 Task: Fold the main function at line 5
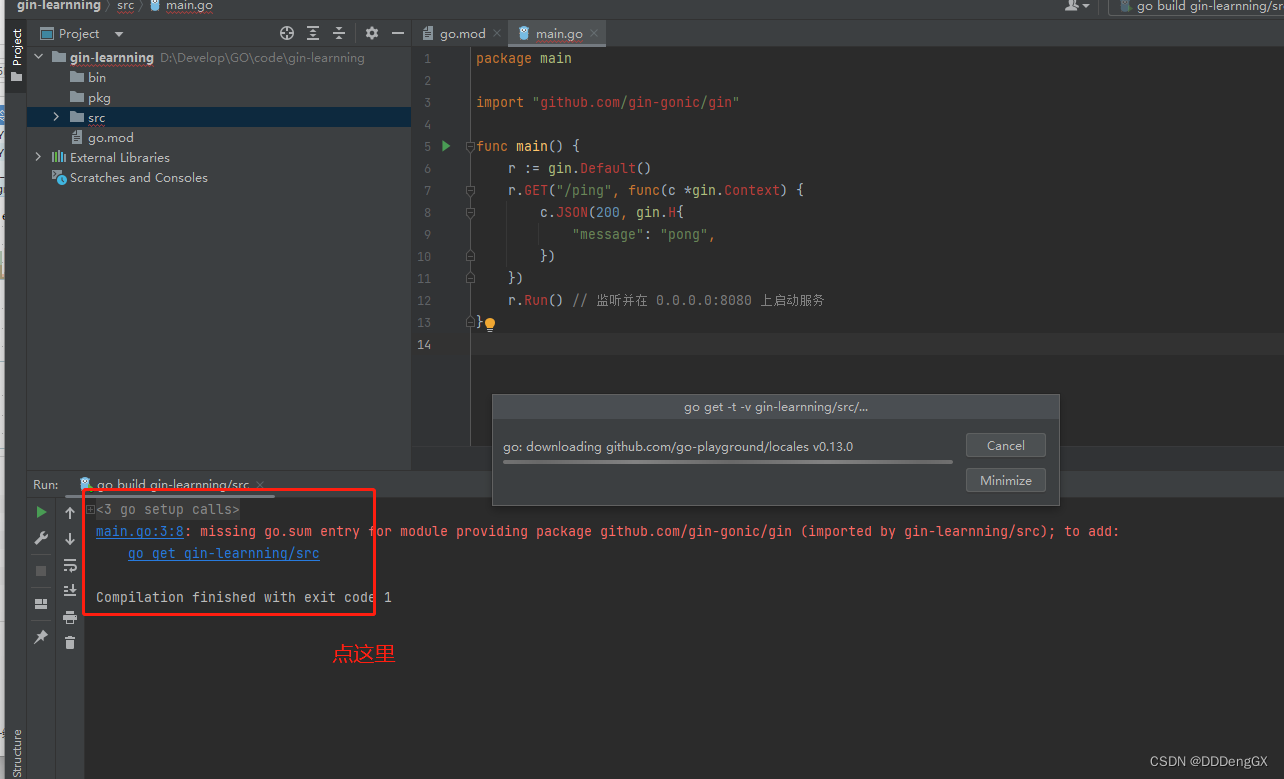coord(470,146)
